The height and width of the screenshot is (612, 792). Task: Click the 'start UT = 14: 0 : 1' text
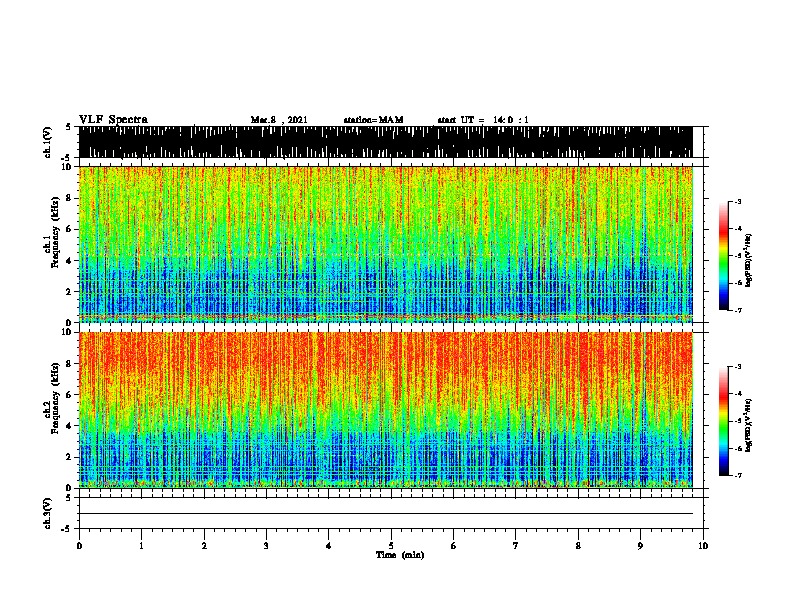click(483, 120)
